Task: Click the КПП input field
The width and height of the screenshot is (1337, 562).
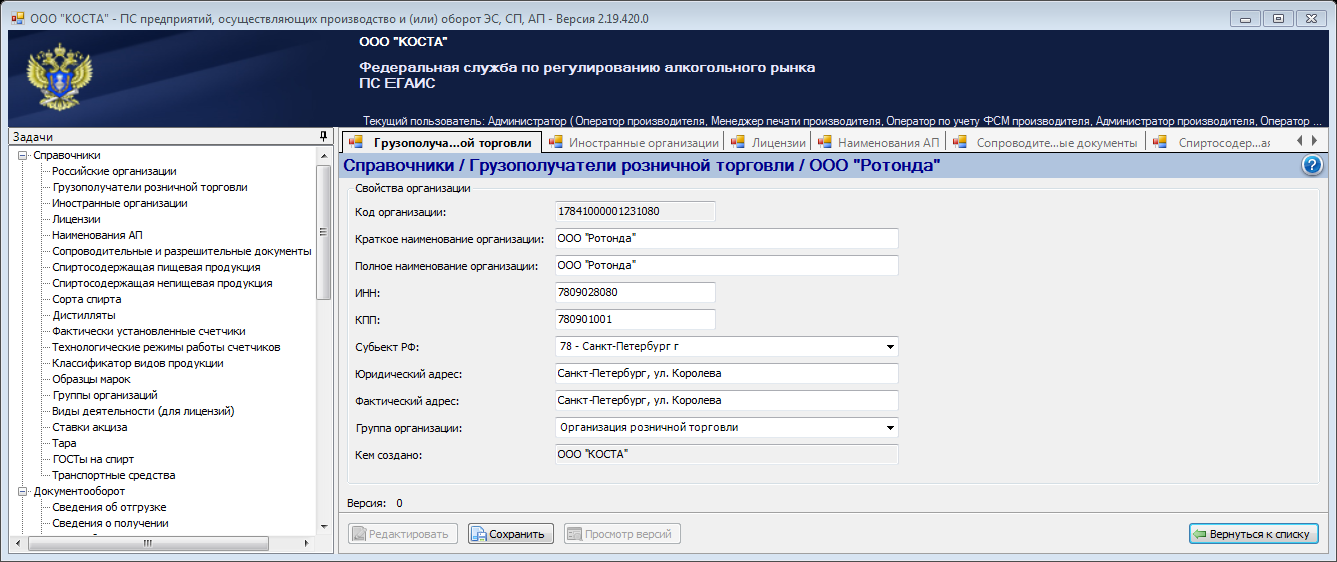Action: tap(635, 320)
